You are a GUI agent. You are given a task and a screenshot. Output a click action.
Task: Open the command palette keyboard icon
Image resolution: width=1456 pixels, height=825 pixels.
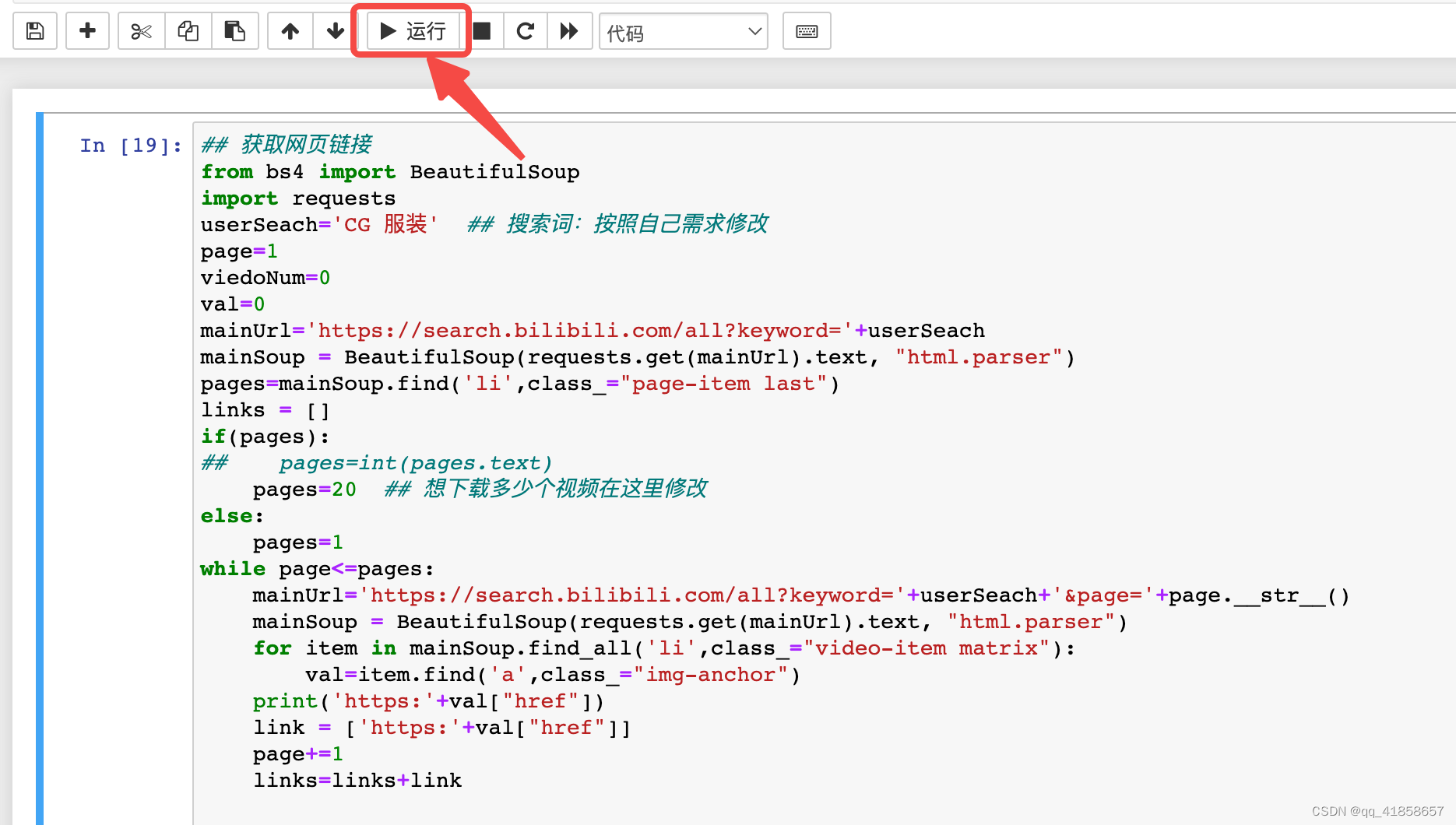pos(807,31)
